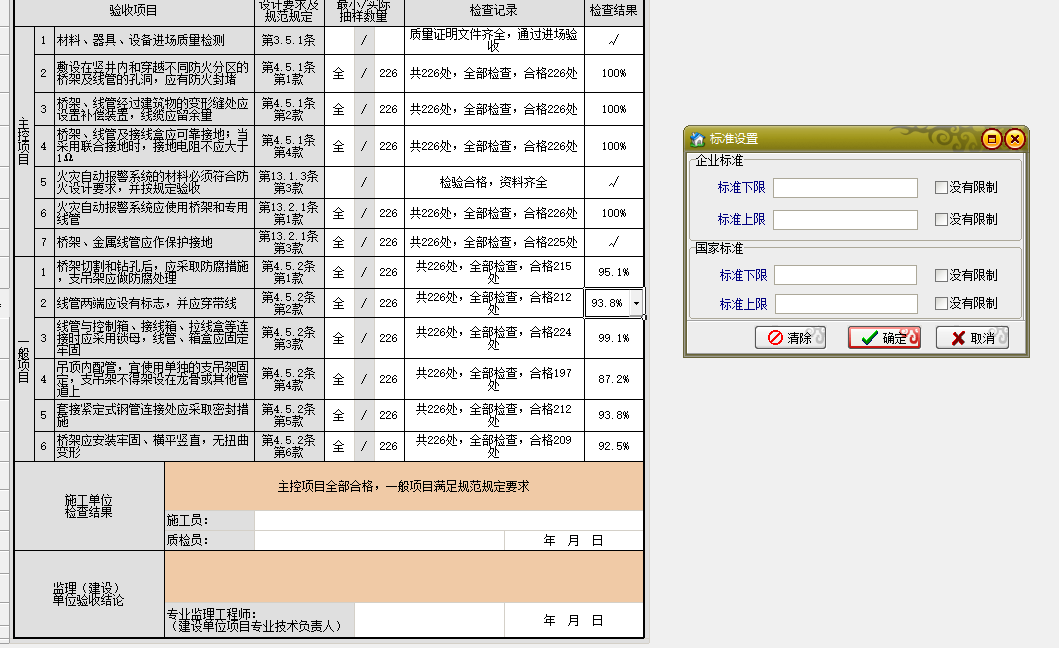Click the blue 标准下限 label under 企业标准

pyautogui.click(x=742, y=186)
